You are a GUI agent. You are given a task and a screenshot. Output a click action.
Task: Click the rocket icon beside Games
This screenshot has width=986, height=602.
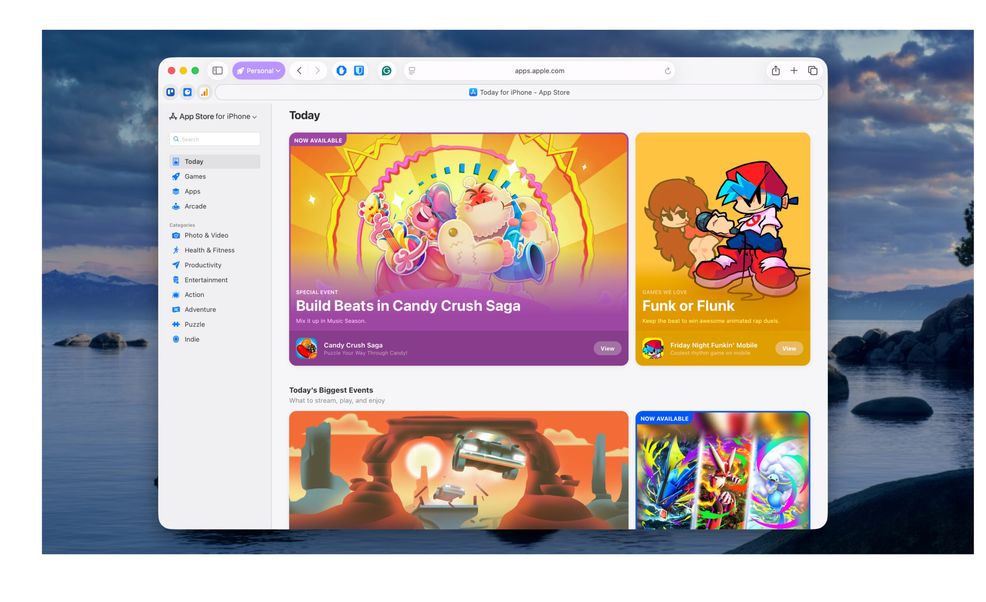tap(176, 177)
